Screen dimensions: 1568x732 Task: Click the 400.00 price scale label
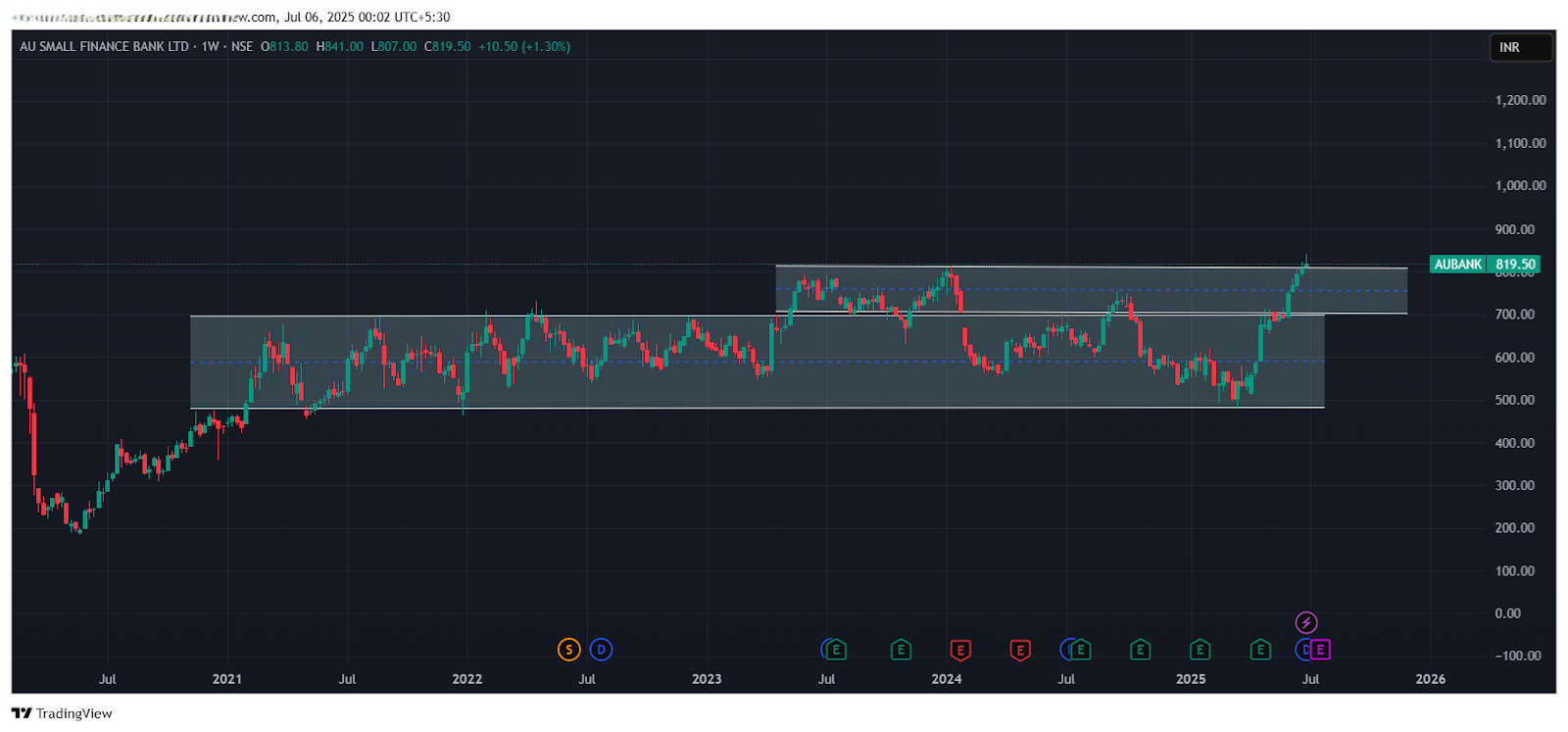1515,443
